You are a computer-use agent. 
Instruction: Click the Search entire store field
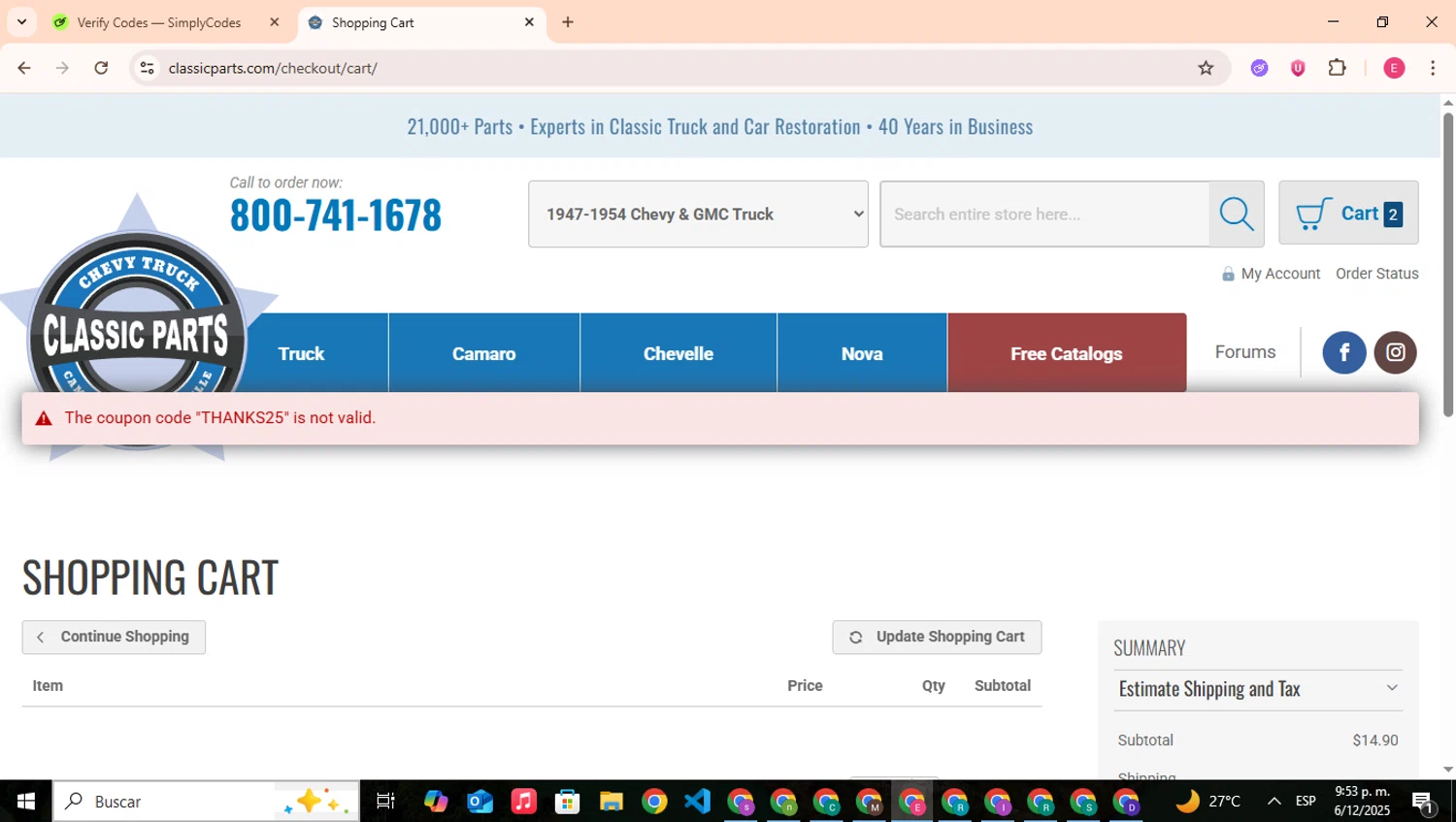tap(1044, 214)
